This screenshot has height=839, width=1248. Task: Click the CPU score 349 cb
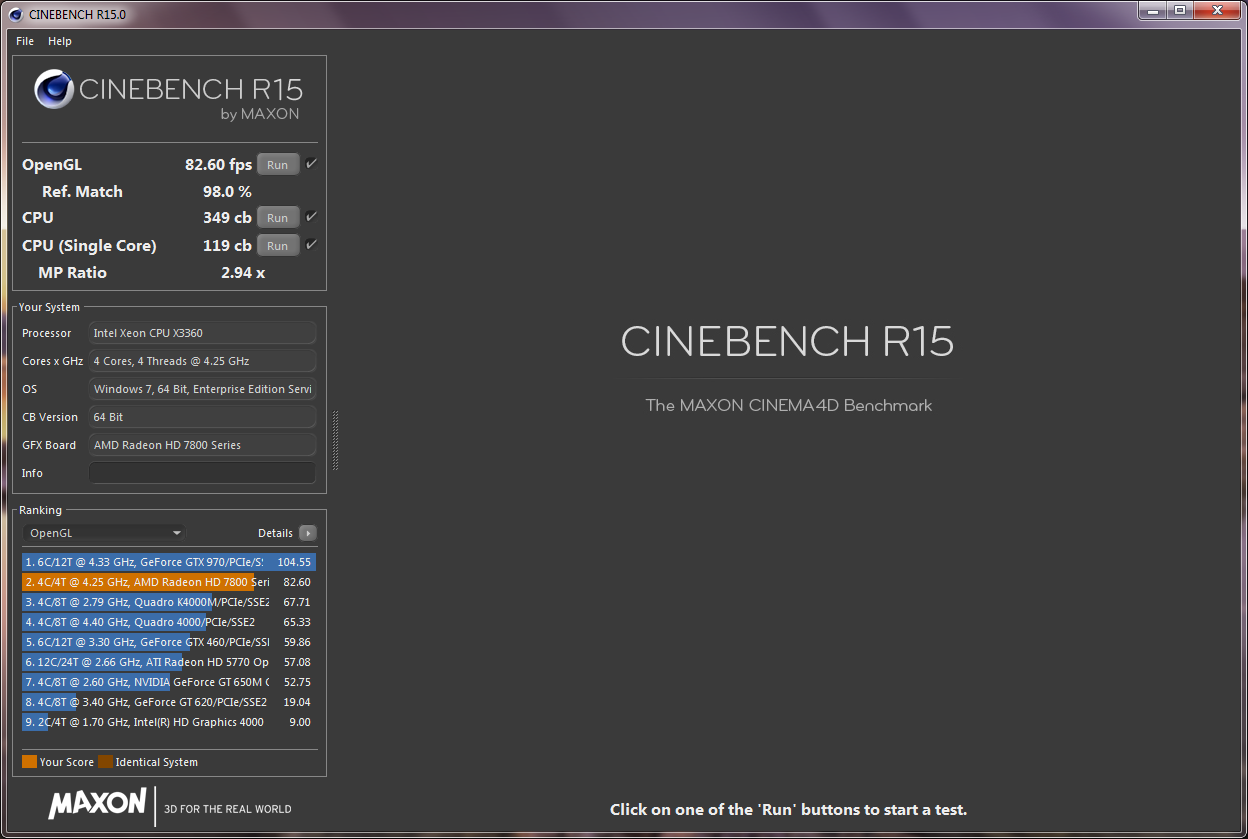(x=227, y=217)
